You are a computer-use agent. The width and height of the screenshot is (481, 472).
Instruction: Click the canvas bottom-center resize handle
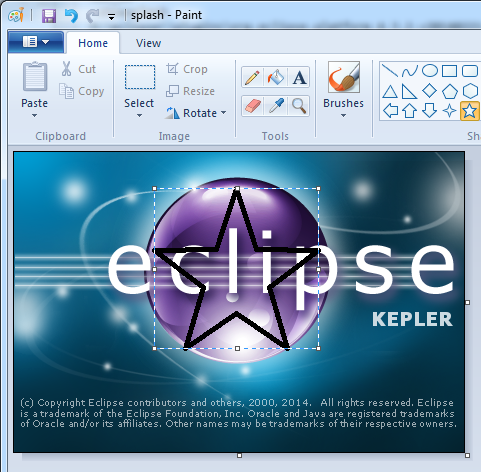tap(239, 455)
